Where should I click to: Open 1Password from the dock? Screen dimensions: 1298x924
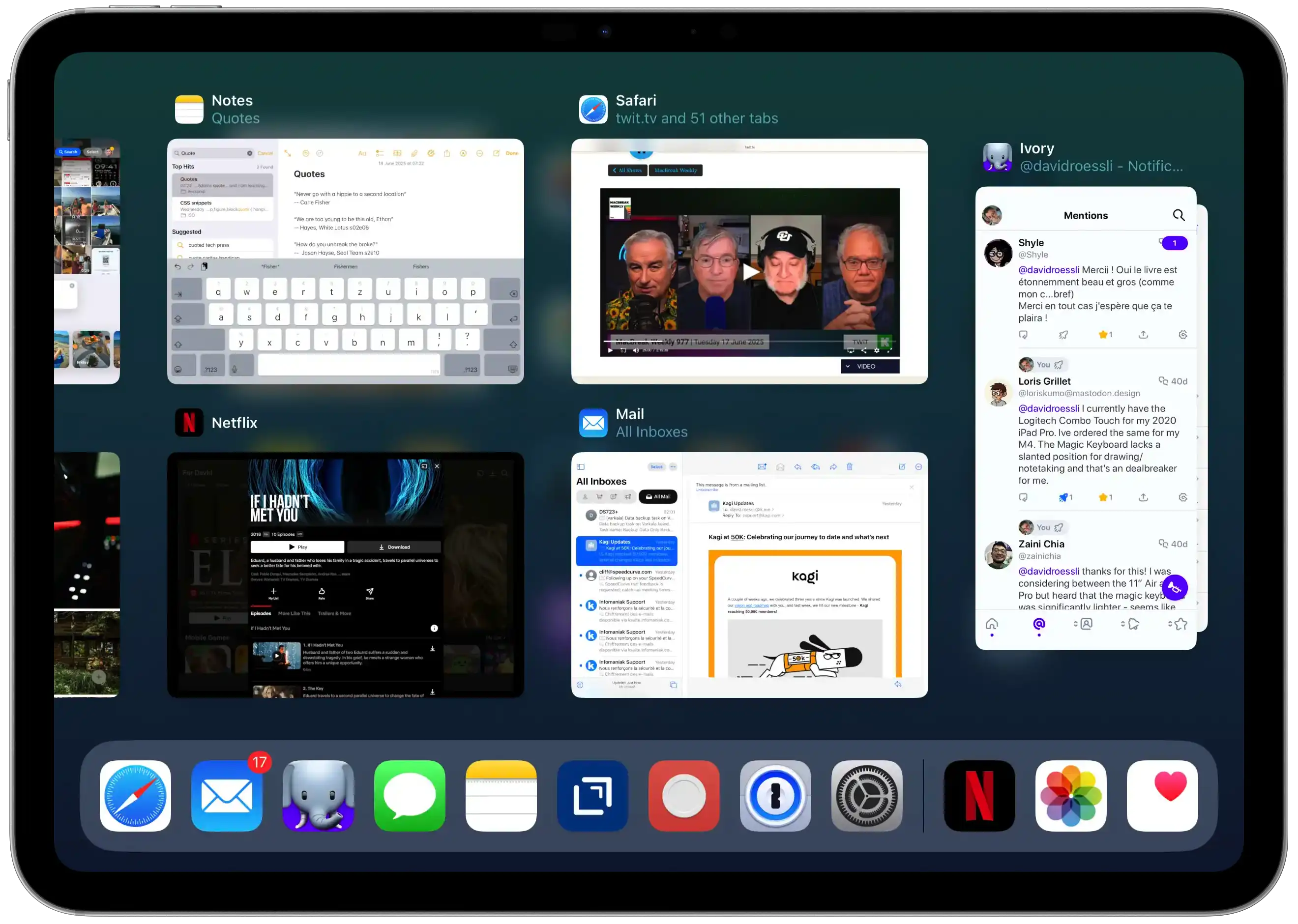(x=775, y=795)
